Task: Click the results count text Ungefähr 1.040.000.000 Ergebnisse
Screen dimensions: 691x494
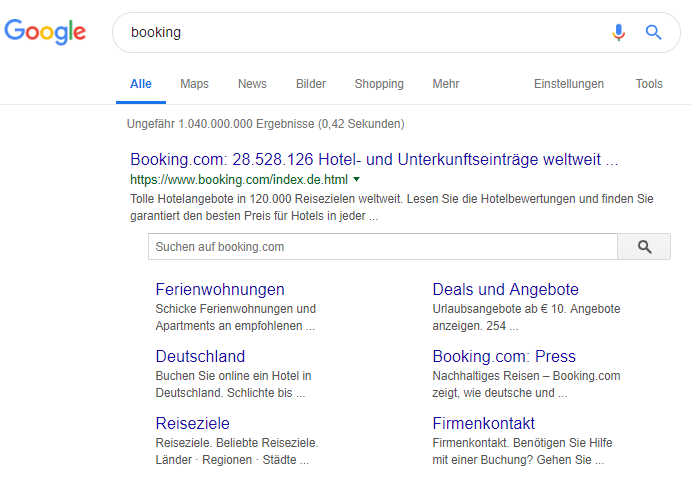Action: point(220,124)
